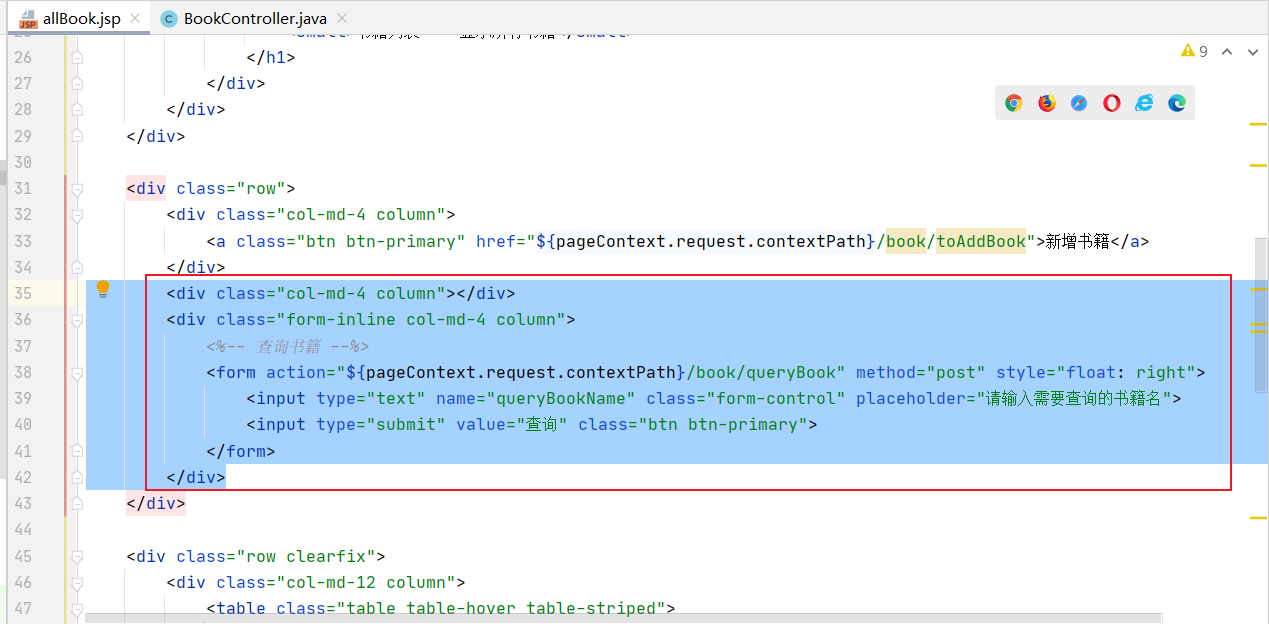Open page preview in Safari browser
This screenshot has width=1269, height=624.
coord(1079,103)
